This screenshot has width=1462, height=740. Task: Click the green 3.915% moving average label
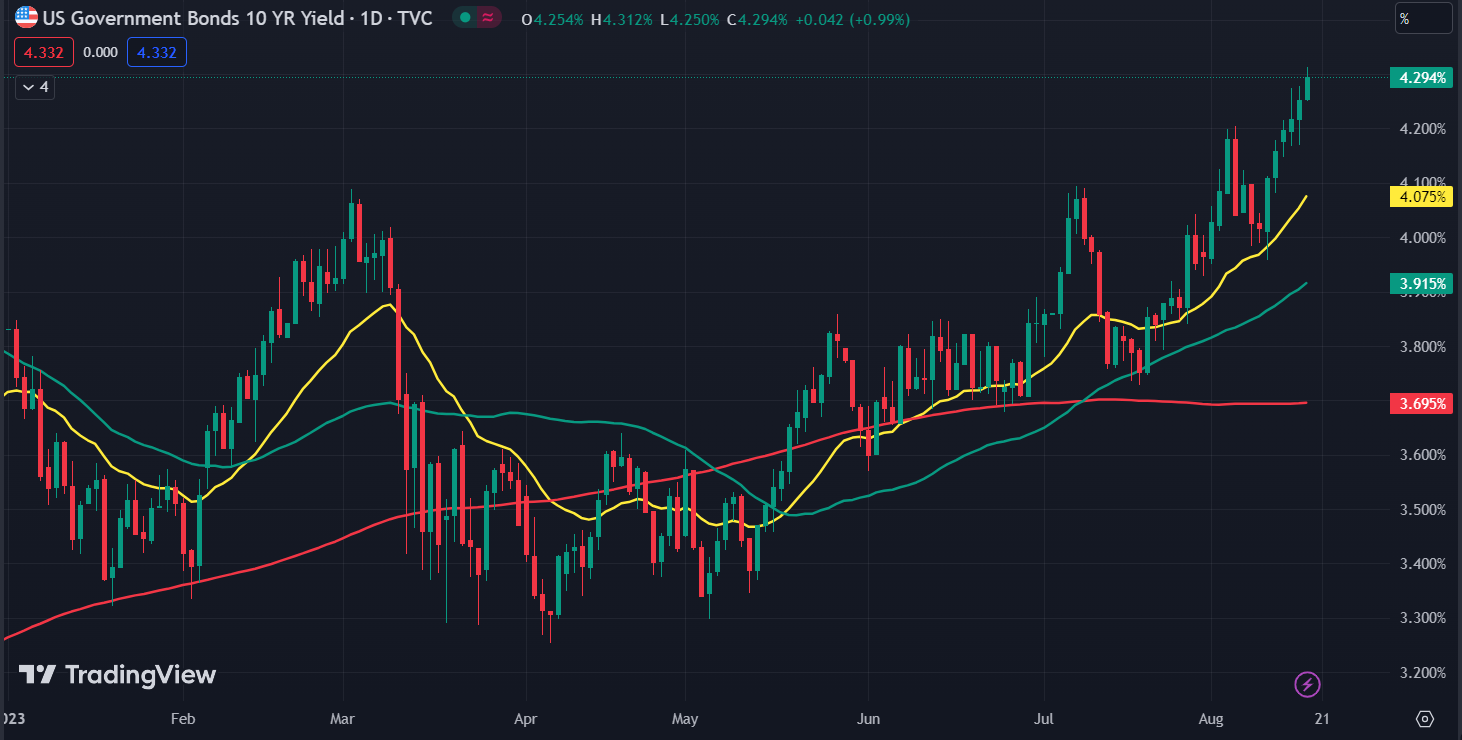pos(1421,284)
